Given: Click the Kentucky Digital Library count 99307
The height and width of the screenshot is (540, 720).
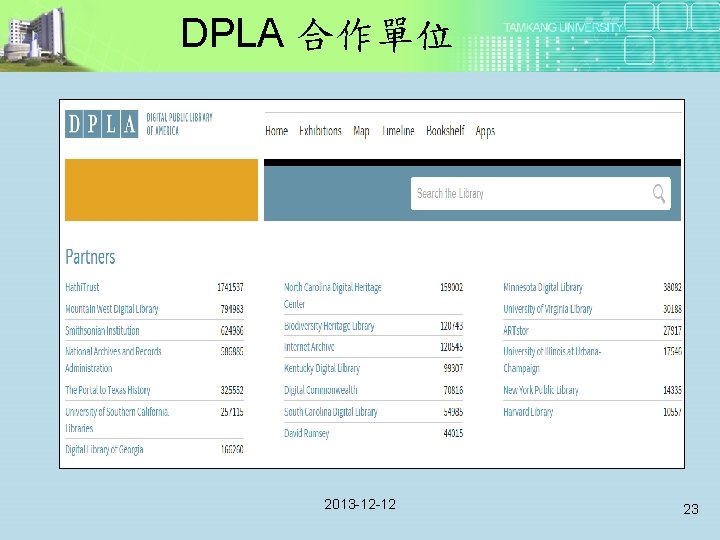Looking at the screenshot, I should [x=453, y=368].
